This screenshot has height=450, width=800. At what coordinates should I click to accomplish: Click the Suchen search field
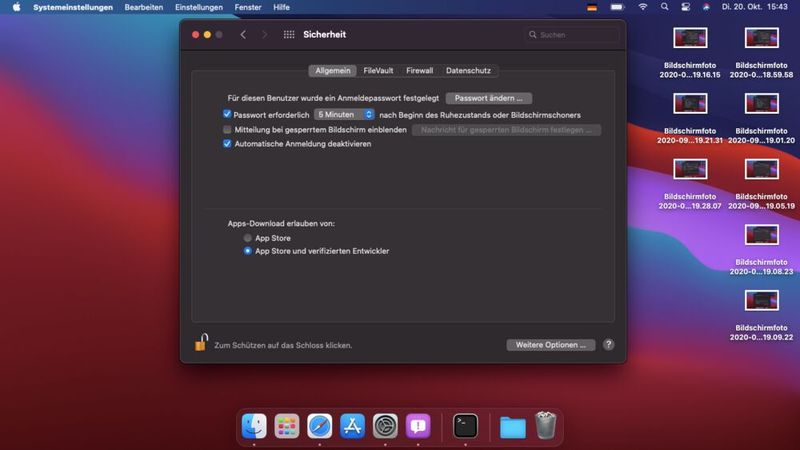[571, 35]
